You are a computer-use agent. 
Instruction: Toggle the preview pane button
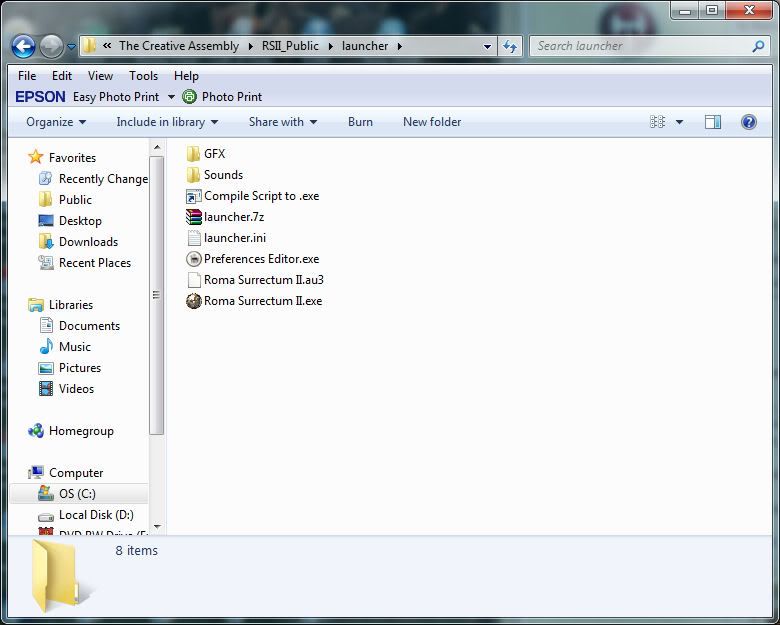tap(713, 122)
